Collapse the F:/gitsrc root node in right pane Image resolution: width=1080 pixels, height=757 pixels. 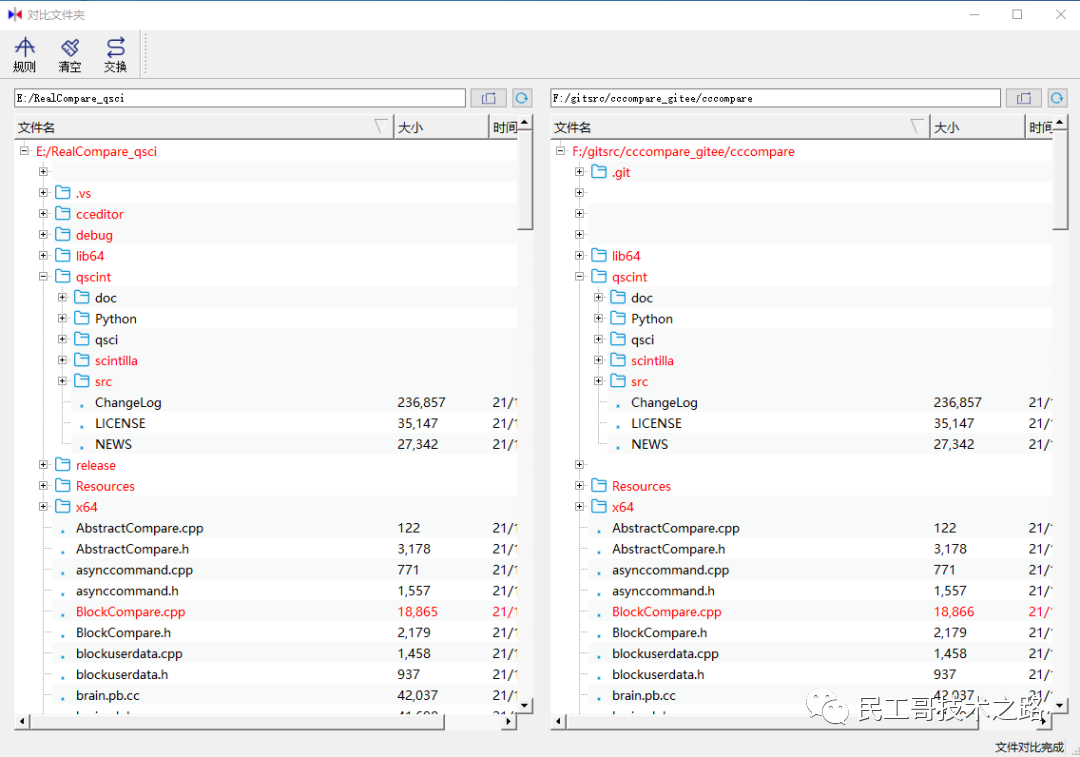[x=560, y=151]
